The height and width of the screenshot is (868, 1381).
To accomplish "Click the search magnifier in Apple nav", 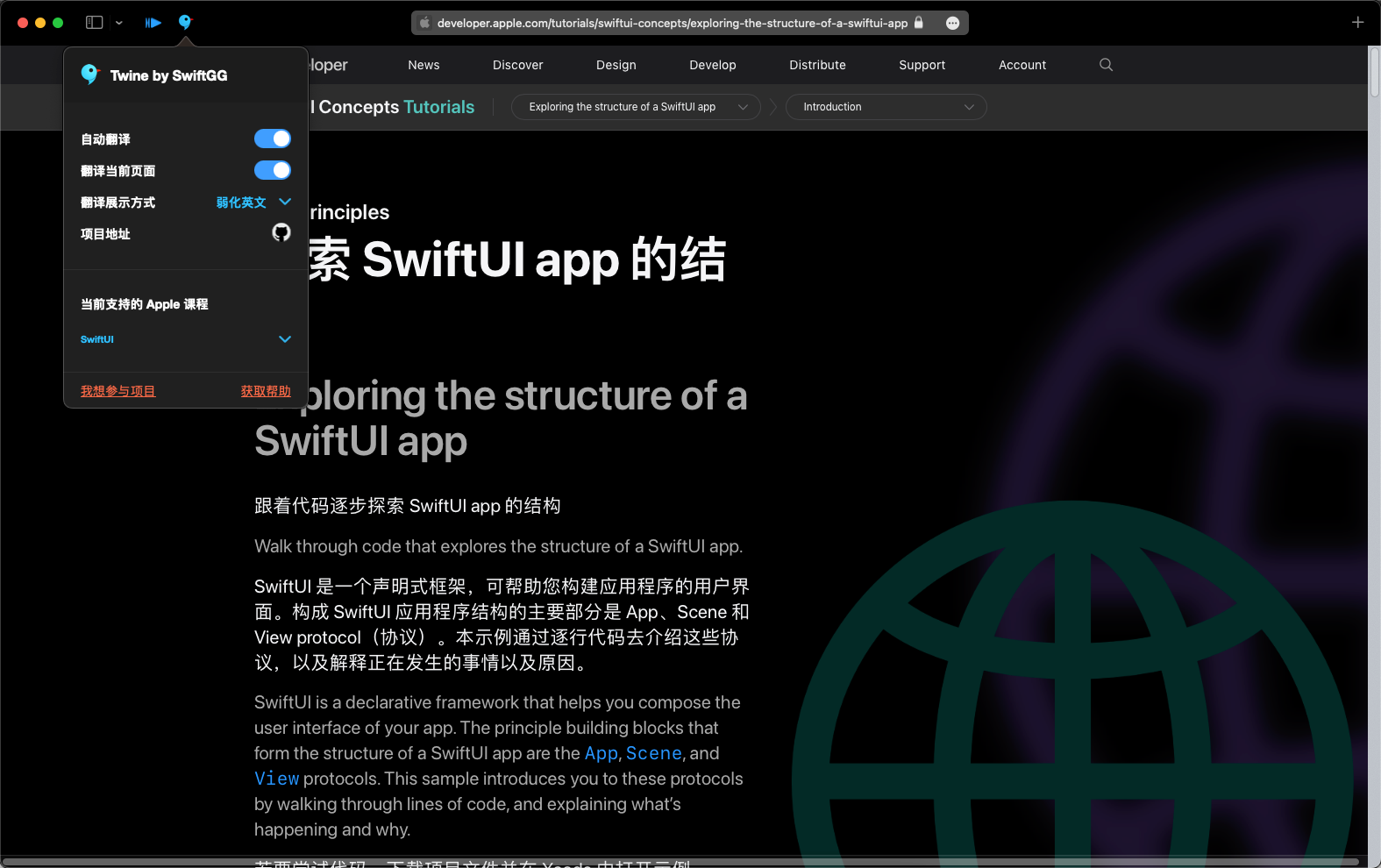I will (1106, 65).
